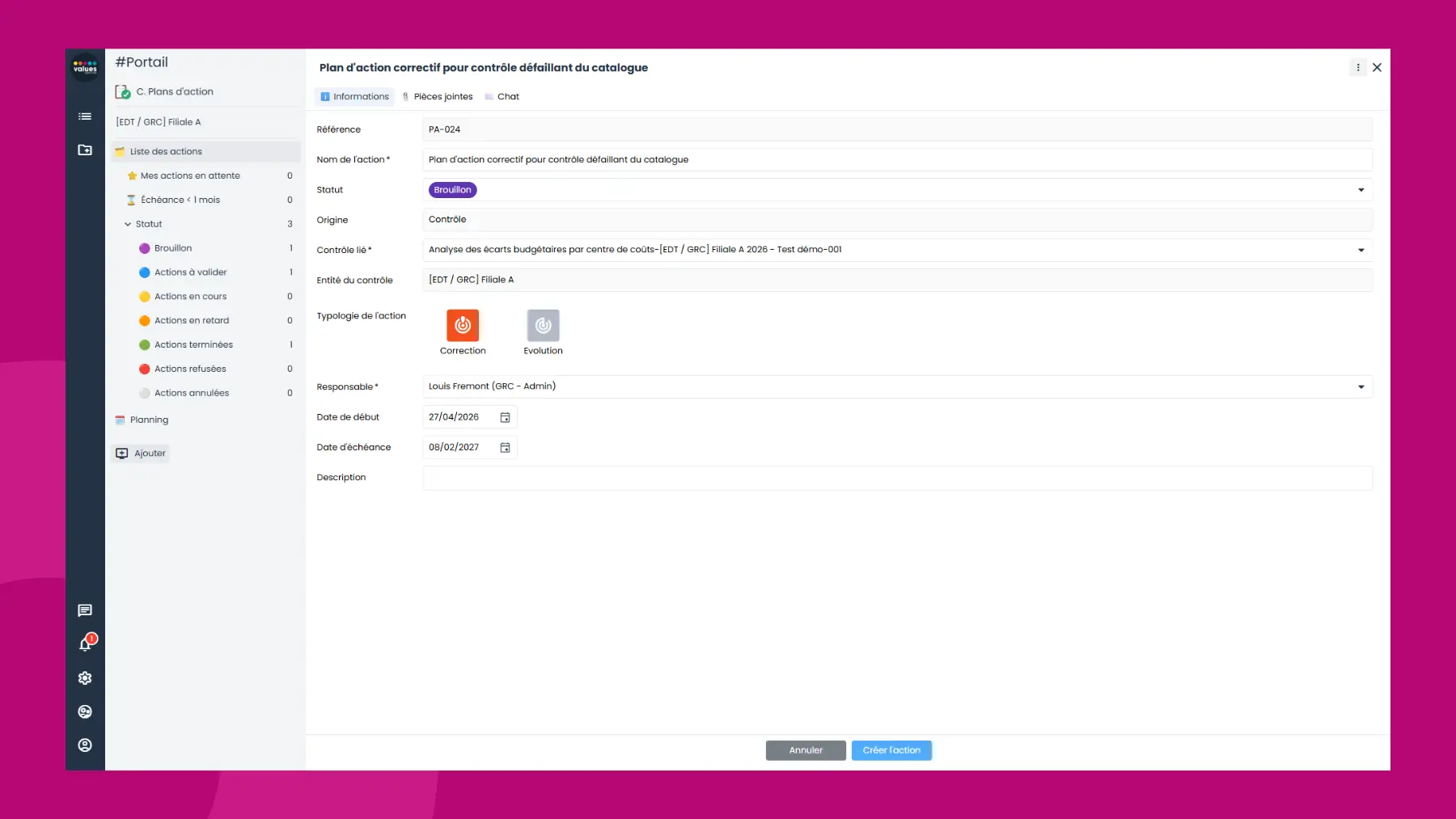Click the user profile icon at bottom
This screenshot has height=819, width=1456.
(85, 745)
